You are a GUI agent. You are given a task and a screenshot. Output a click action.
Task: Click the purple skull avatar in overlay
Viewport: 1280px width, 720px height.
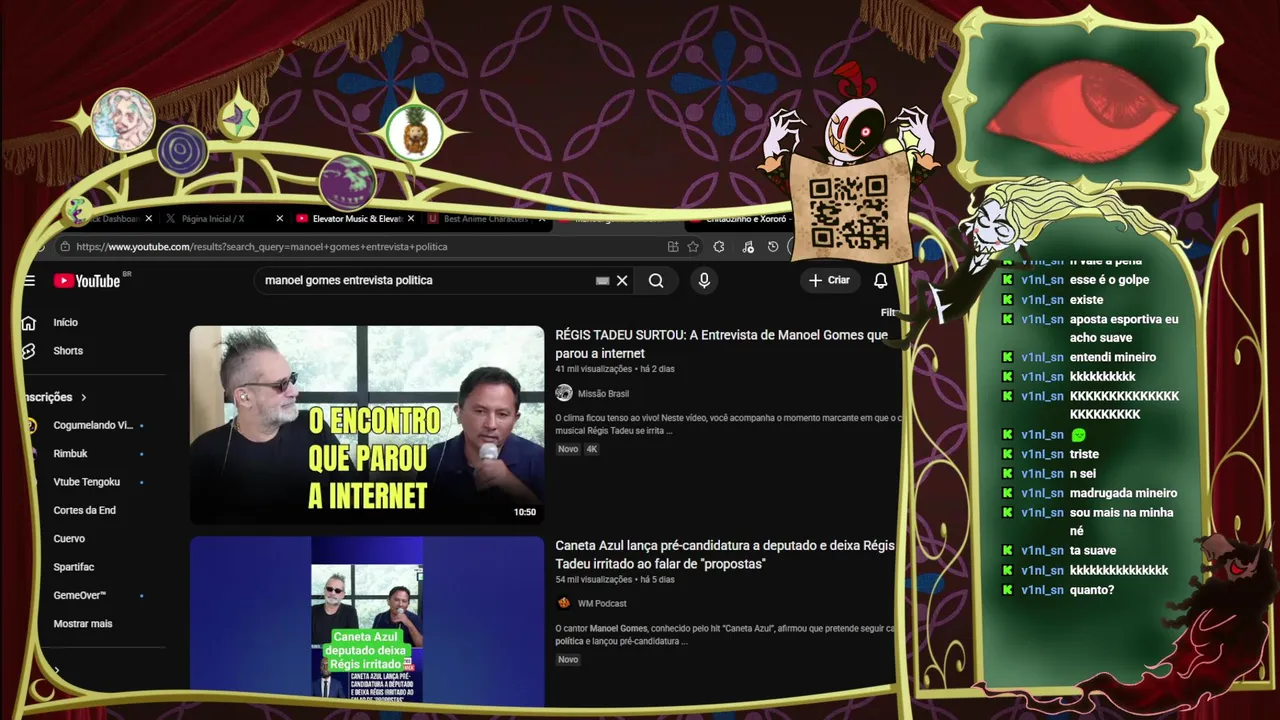(x=348, y=183)
